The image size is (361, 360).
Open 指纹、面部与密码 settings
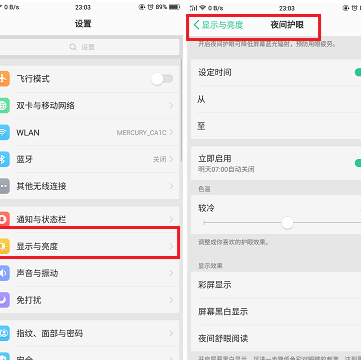90,333
